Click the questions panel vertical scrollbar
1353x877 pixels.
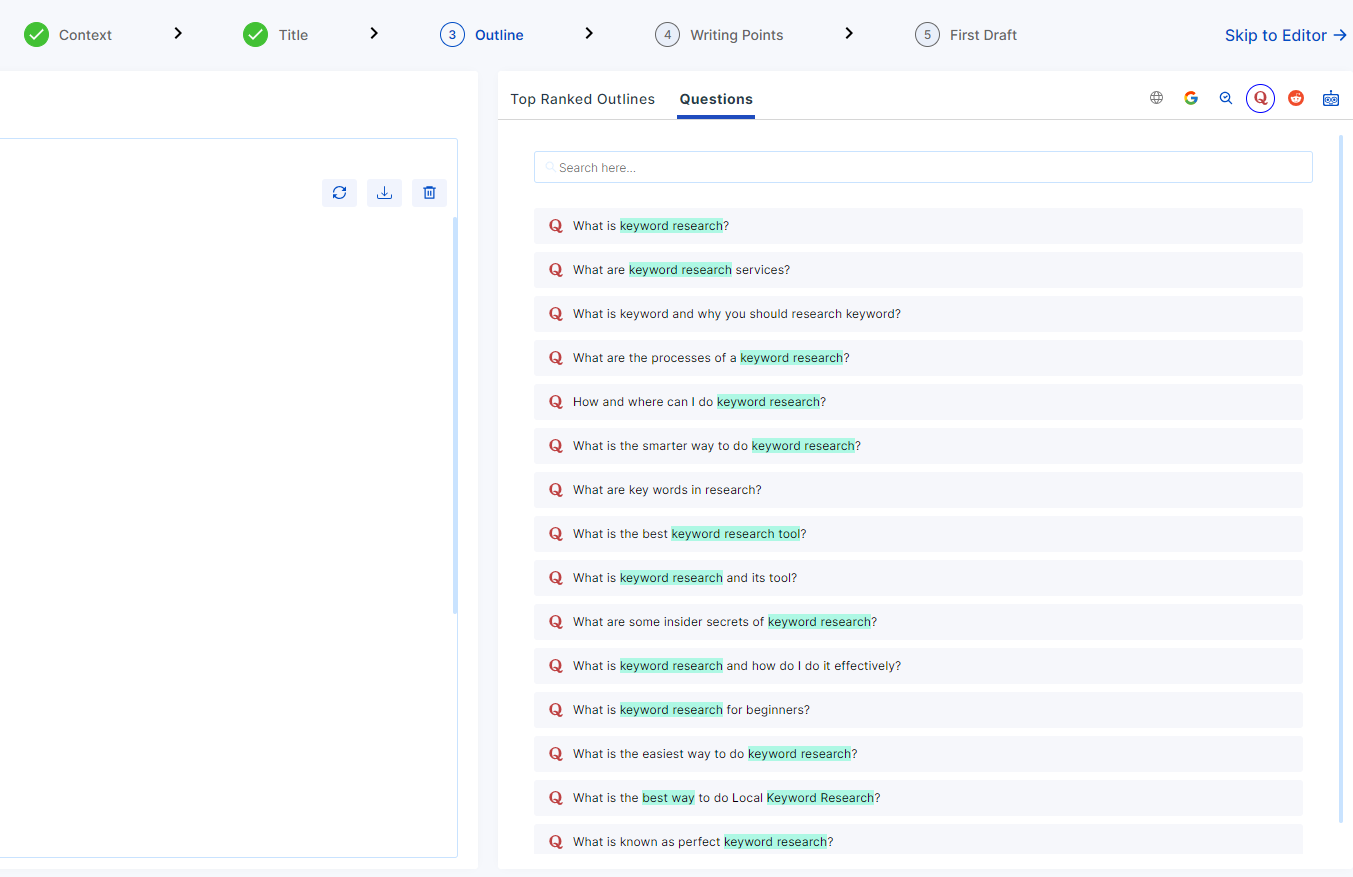tap(1341, 478)
